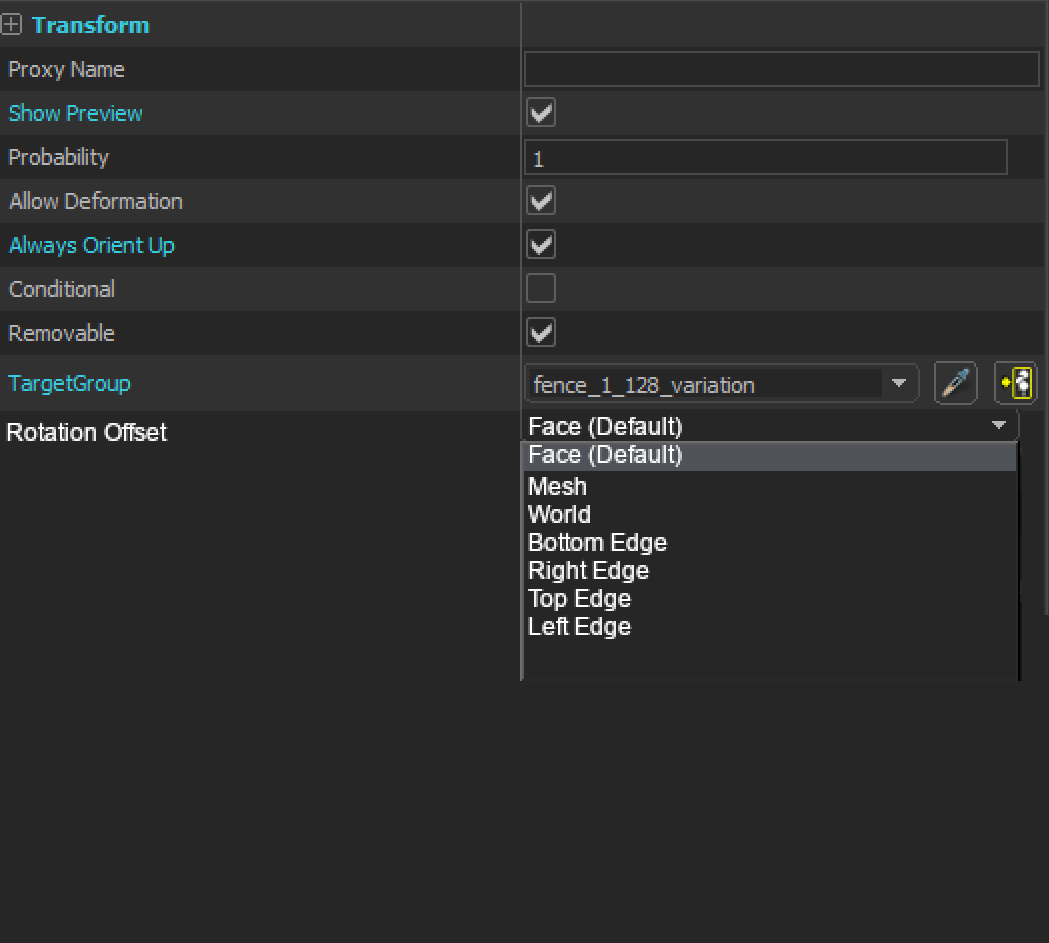Click the Probability value field showing 1
This screenshot has width=1049, height=943.
pyautogui.click(x=765, y=156)
